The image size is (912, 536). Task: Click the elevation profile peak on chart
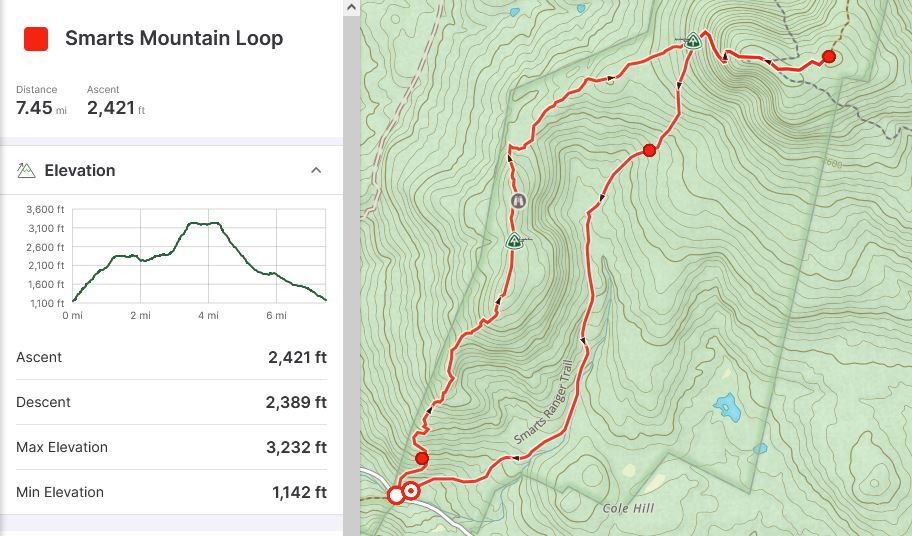click(204, 223)
